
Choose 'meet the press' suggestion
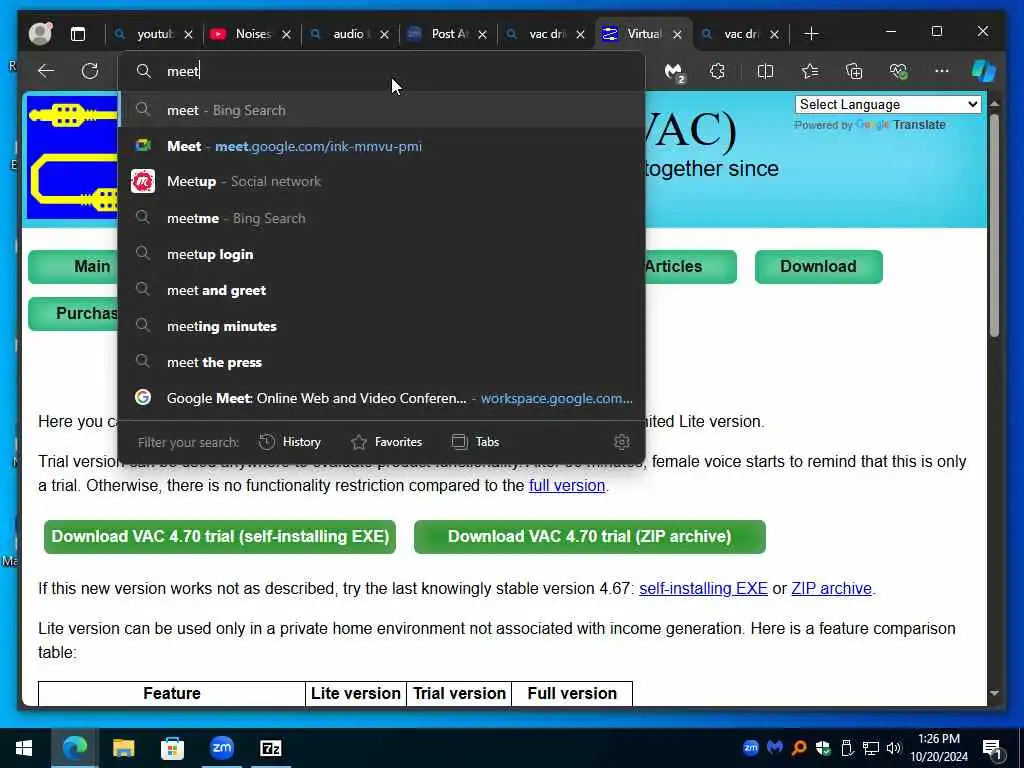[x=381, y=362]
